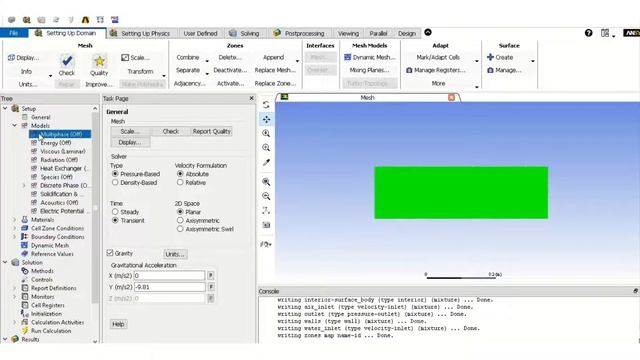Click the Y gravitational acceleration field
Image resolution: width=640 pixels, height=360 pixels.
(169, 287)
